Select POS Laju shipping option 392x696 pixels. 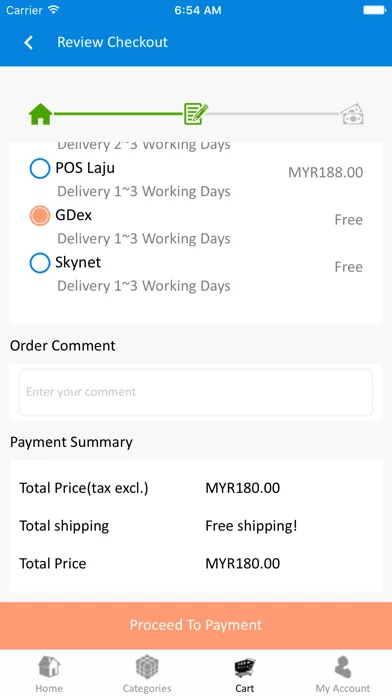40,169
